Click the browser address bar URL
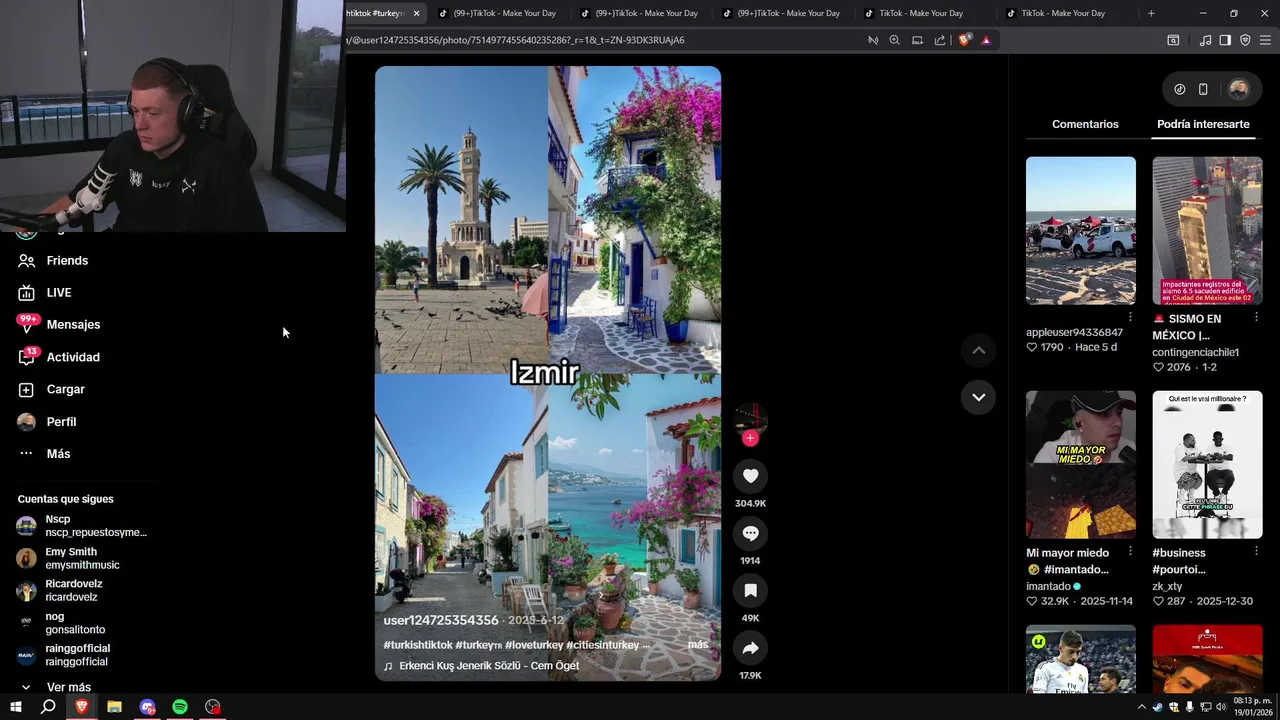The width and height of the screenshot is (1280, 720). click(515, 40)
